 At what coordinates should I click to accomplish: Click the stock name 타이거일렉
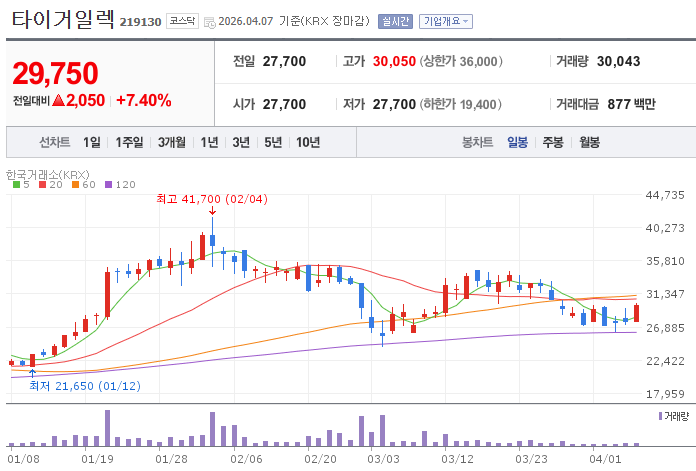tap(63, 20)
